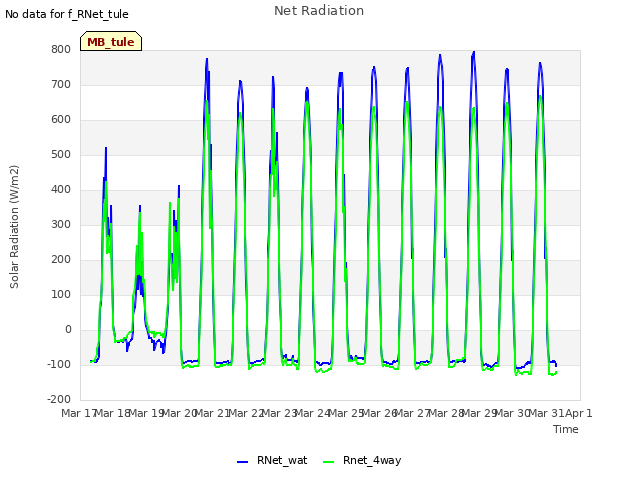Click the Mar 20 x-axis date label
Viewport: 640px width, 480px height.
(x=180, y=413)
